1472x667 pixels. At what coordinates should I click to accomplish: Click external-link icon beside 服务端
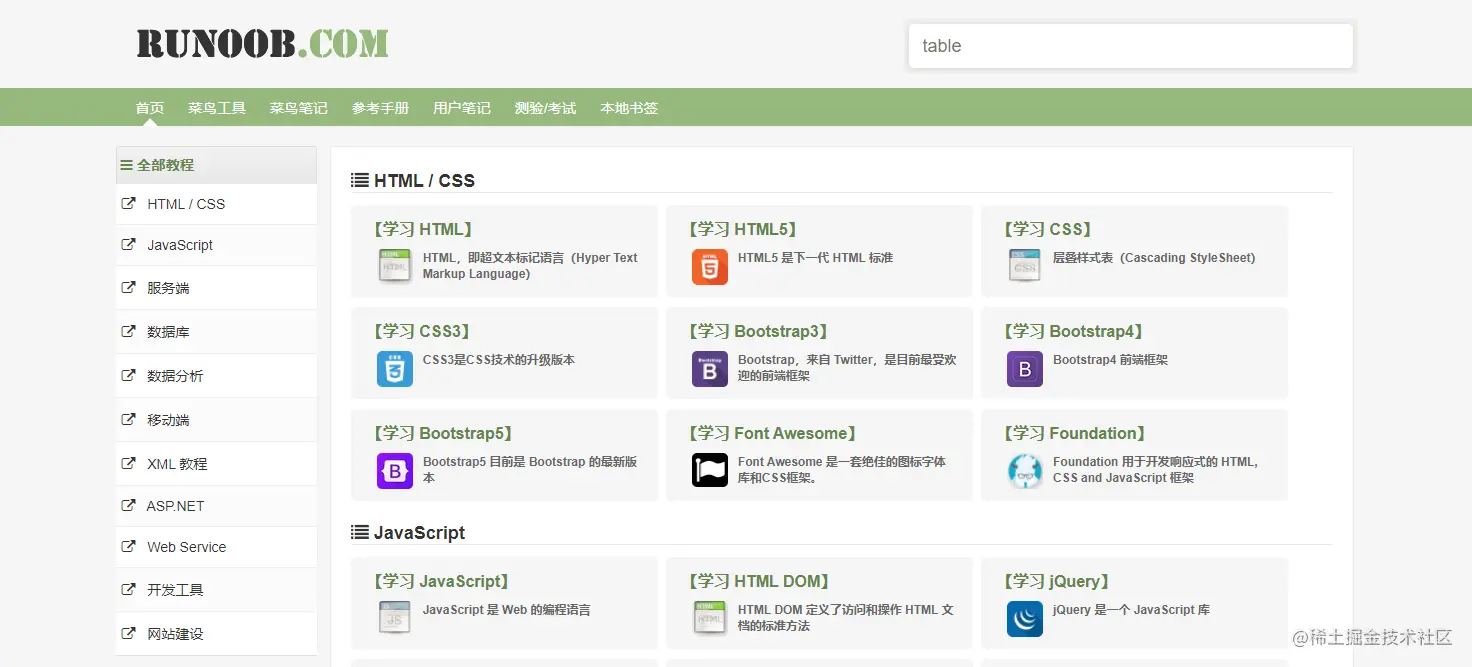[128, 287]
